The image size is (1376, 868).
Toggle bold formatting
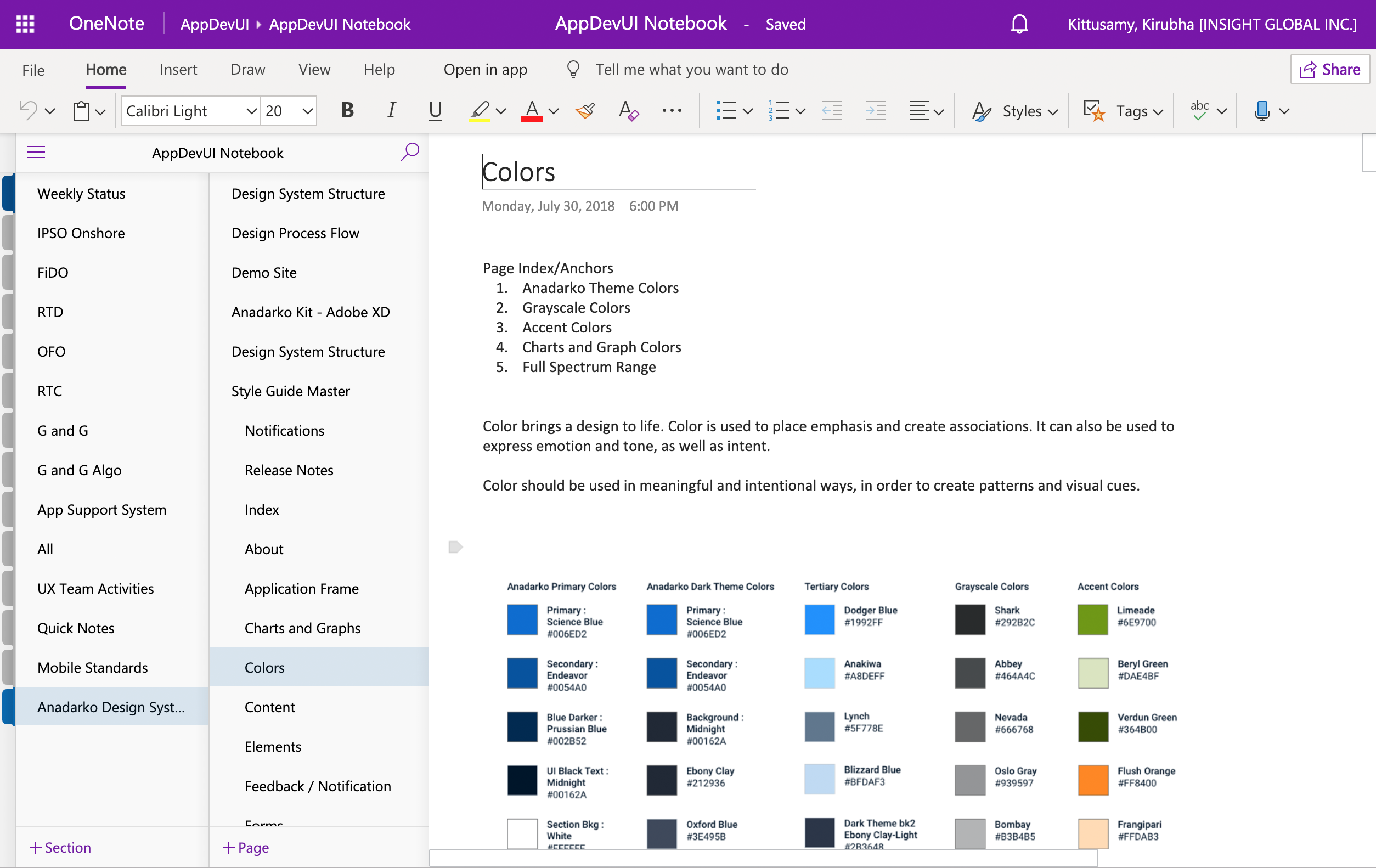347,110
